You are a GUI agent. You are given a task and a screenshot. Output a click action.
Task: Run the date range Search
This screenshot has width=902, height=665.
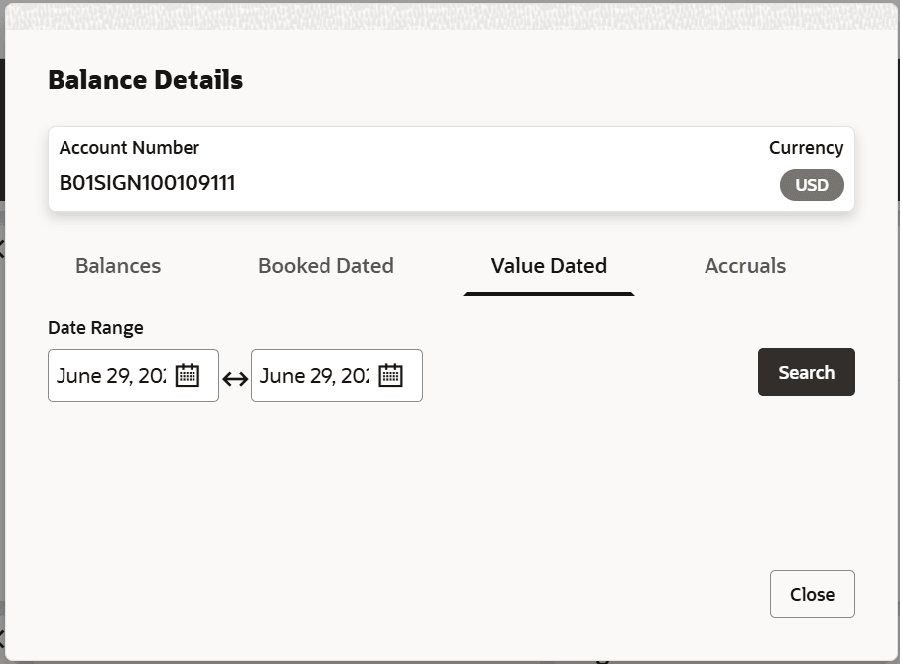tap(806, 372)
